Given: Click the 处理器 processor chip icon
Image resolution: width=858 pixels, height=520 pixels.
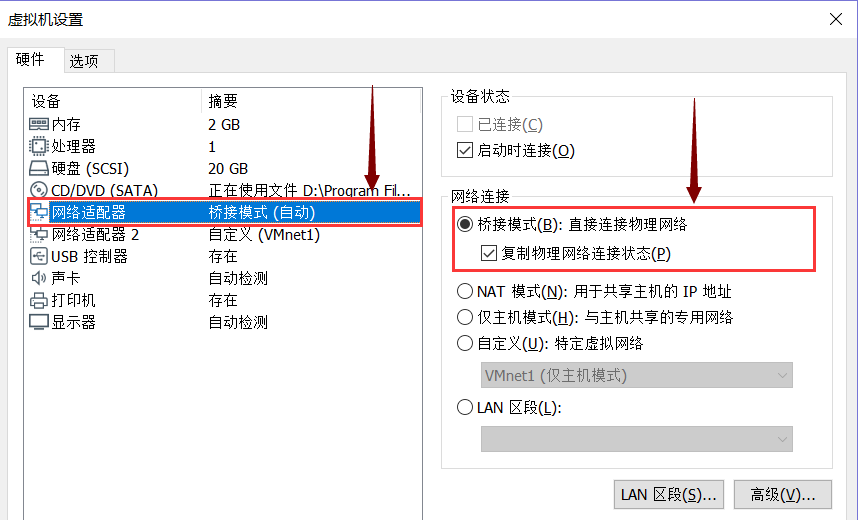Looking at the screenshot, I should click(x=39, y=146).
